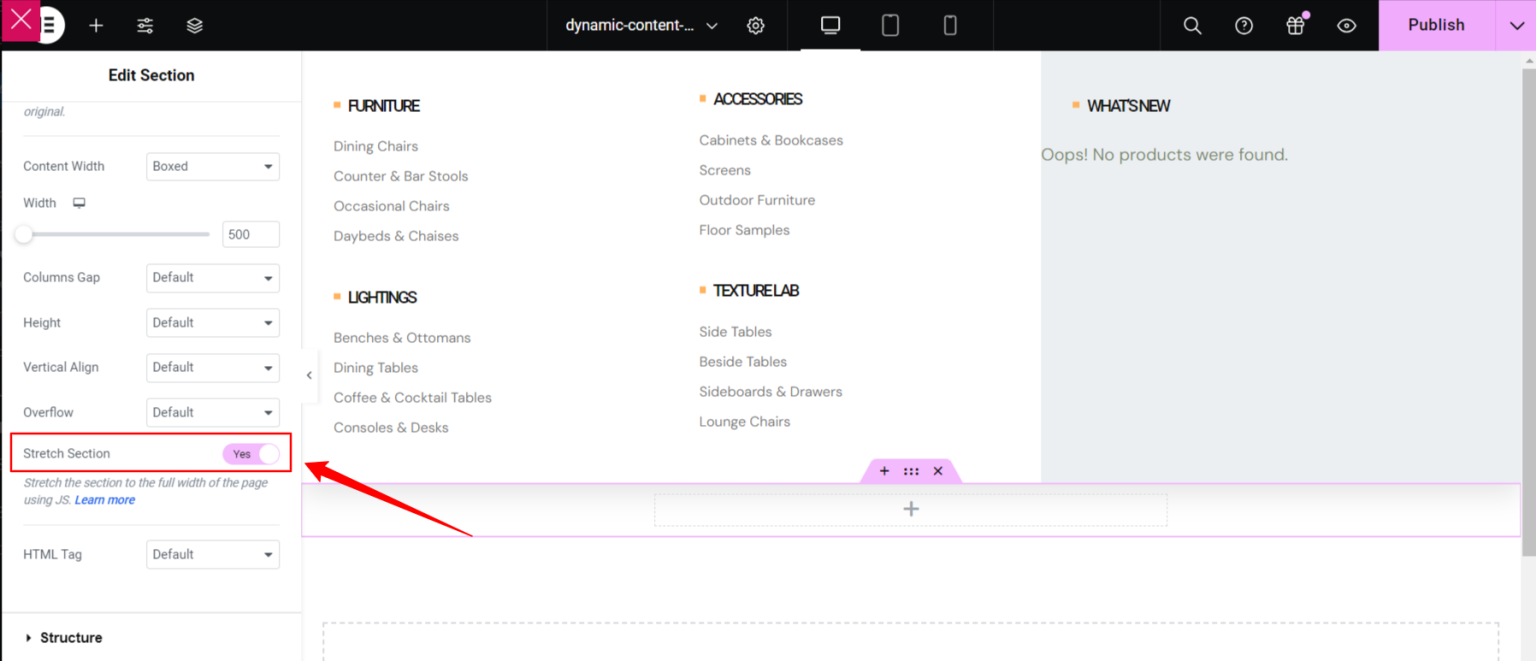The image size is (1536, 661).
Task: Add a new element with the plus icon
Action: click(96, 25)
